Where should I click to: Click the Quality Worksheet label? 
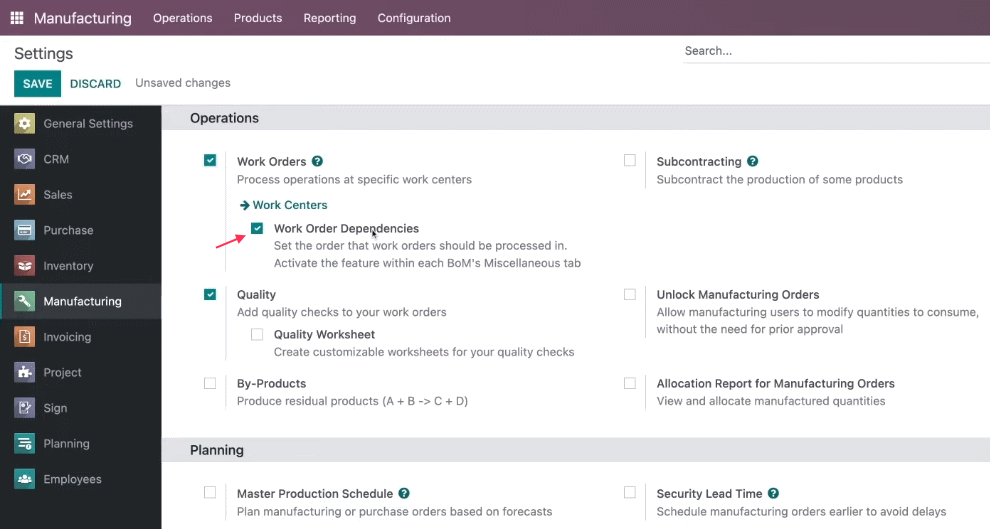[324, 335]
